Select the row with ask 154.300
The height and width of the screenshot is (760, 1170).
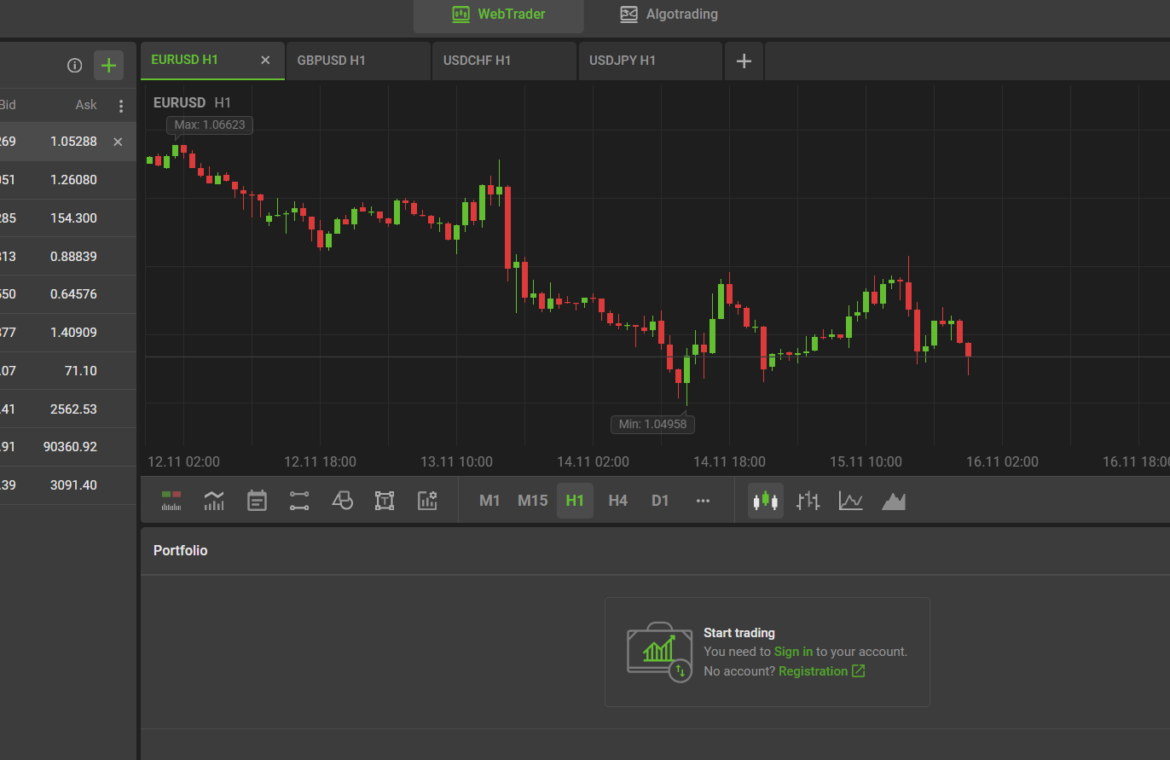click(68, 219)
